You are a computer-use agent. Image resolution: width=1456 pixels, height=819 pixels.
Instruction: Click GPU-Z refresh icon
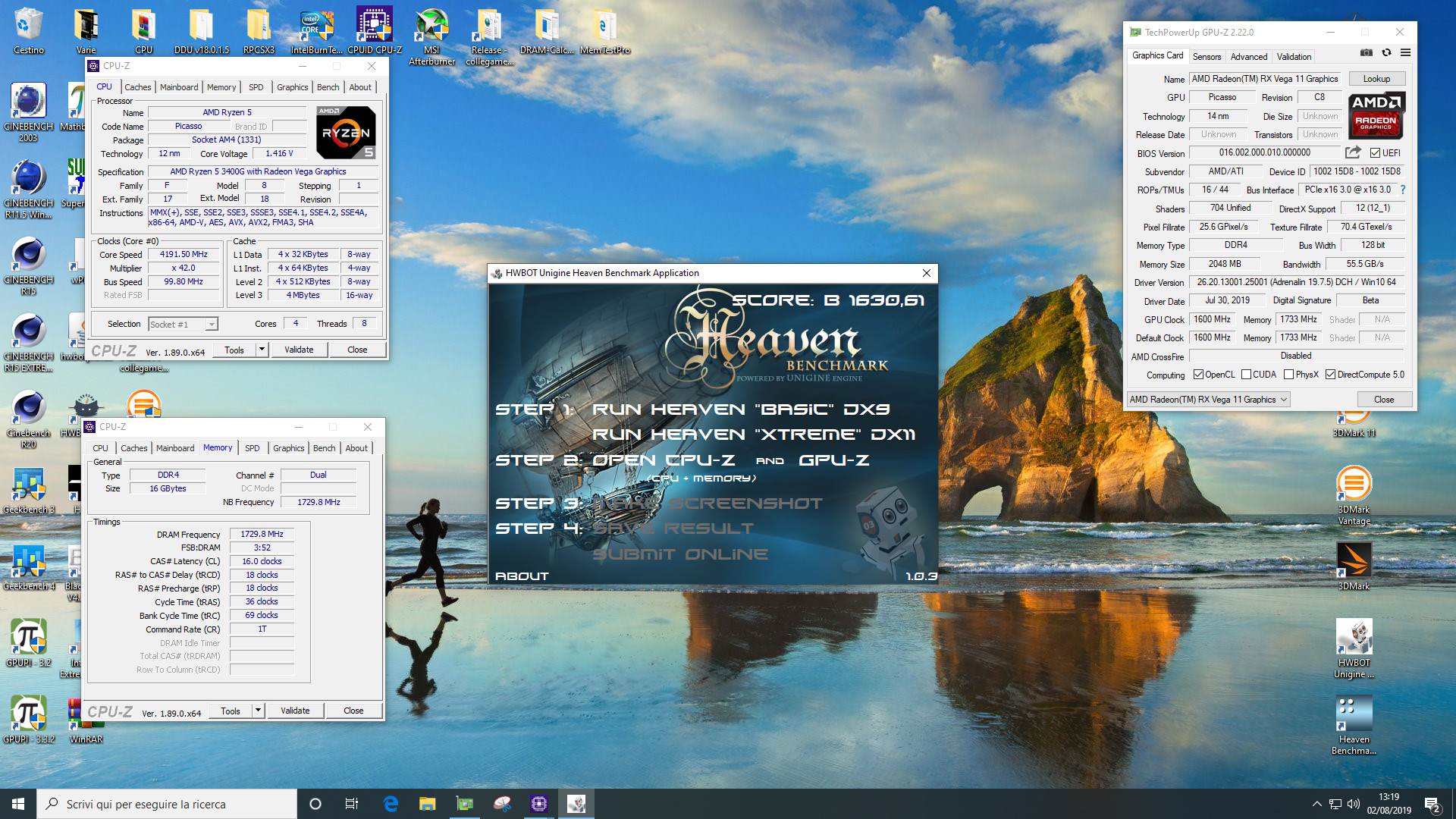[1386, 52]
